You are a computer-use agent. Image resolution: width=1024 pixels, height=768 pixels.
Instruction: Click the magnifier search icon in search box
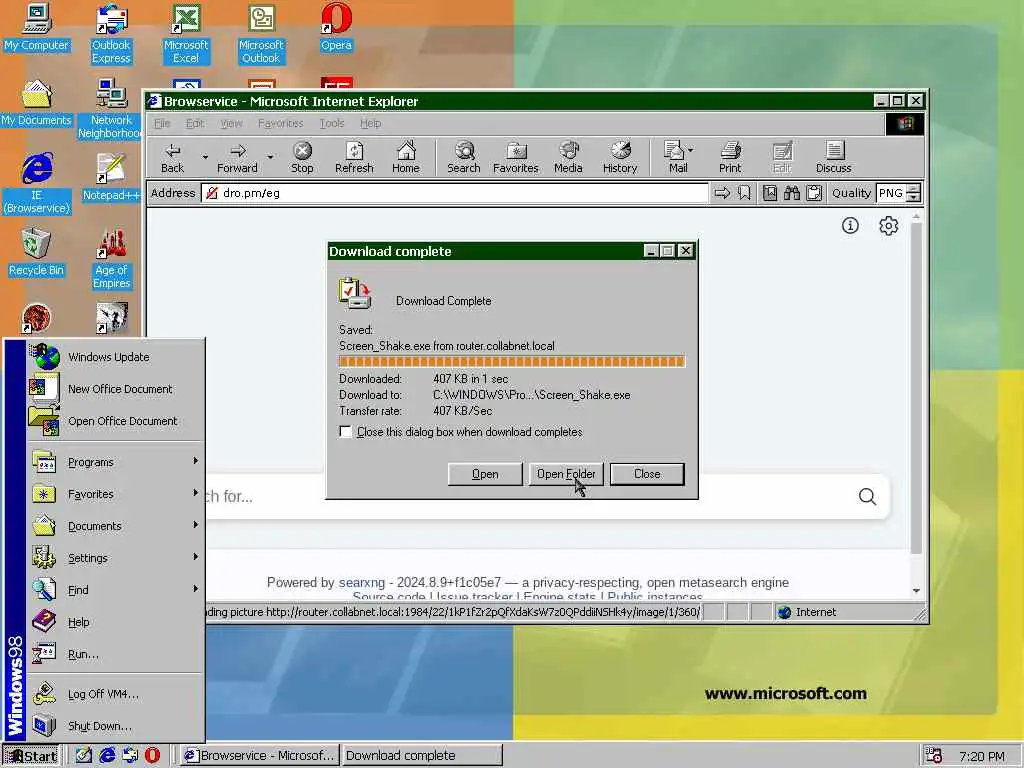[x=867, y=497]
